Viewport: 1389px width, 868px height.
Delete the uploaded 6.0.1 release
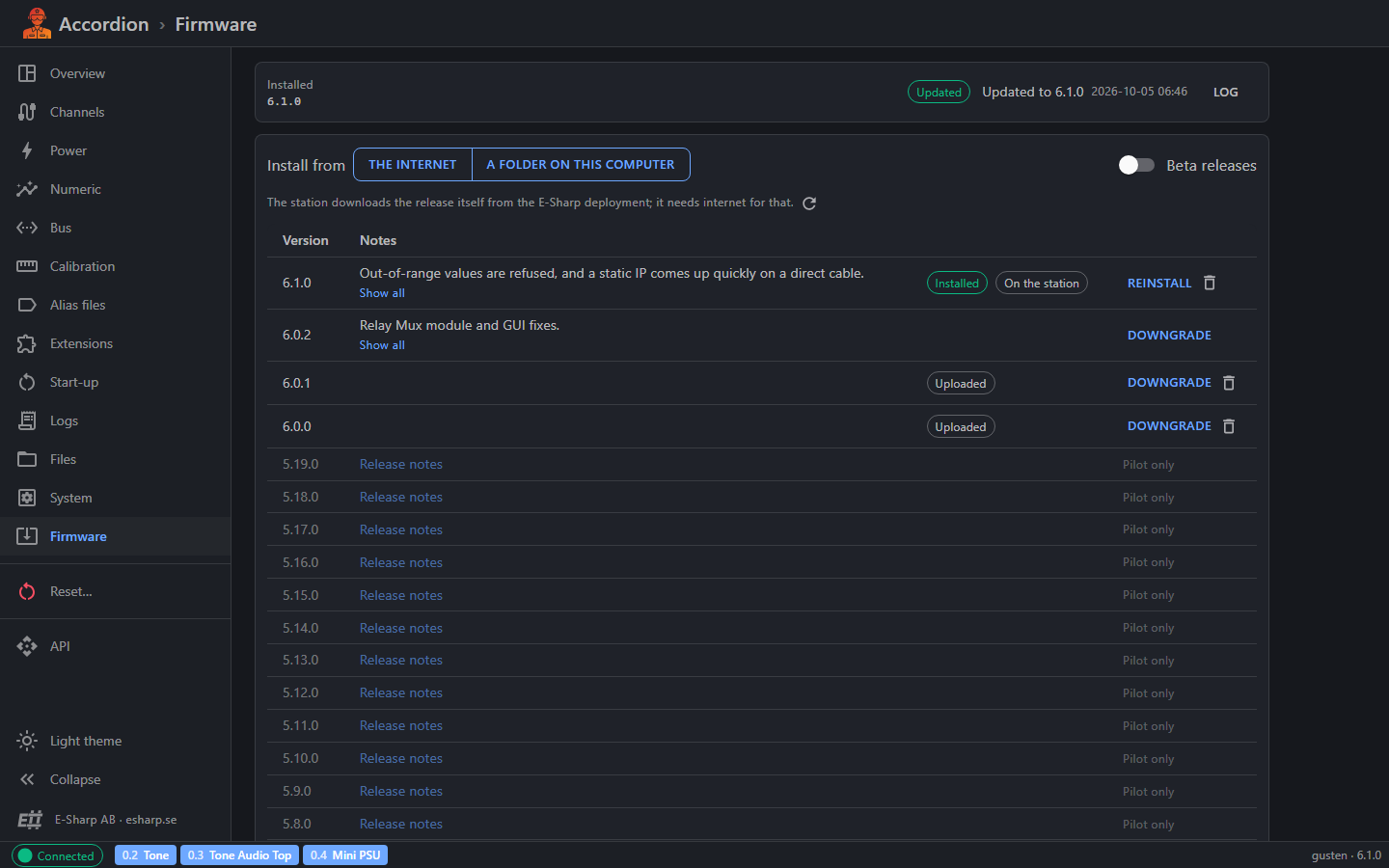tap(1229, 383)
